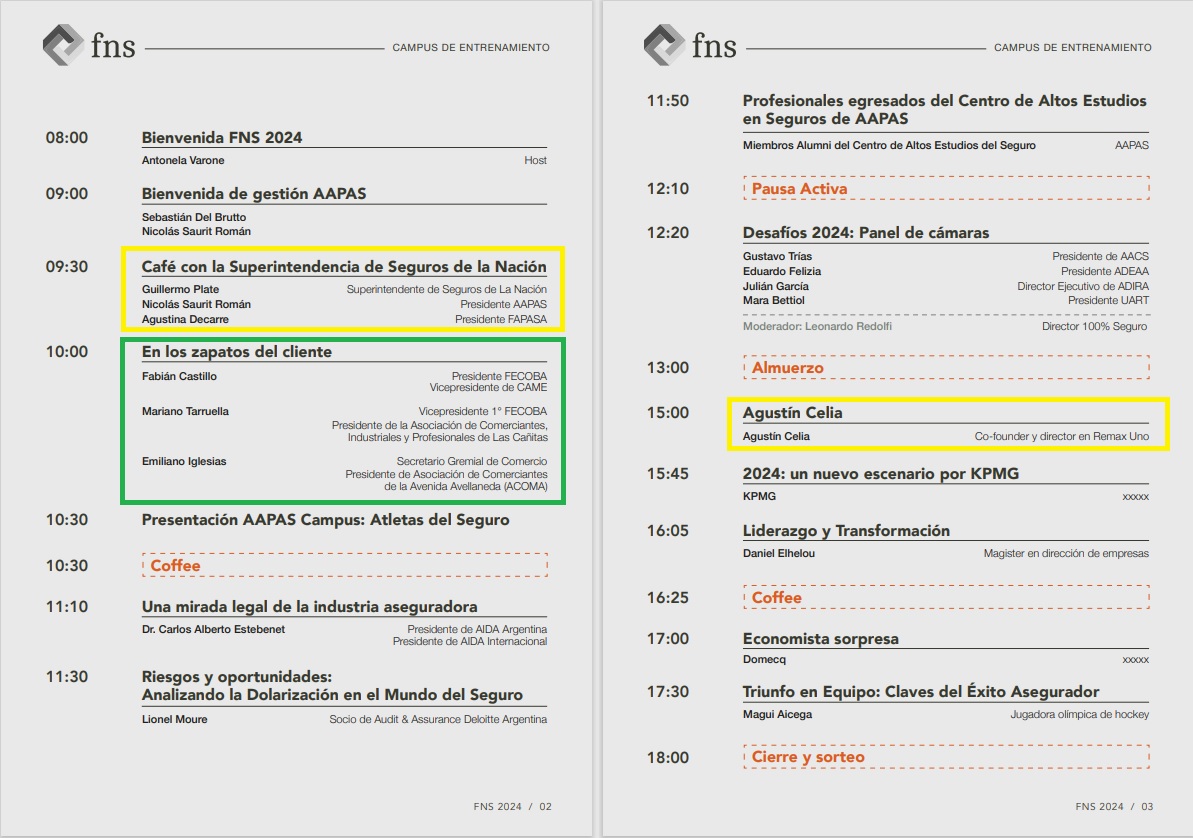
Task: Select the 15:00 'Agustín Celia' session heading
Action: point(792,413)
